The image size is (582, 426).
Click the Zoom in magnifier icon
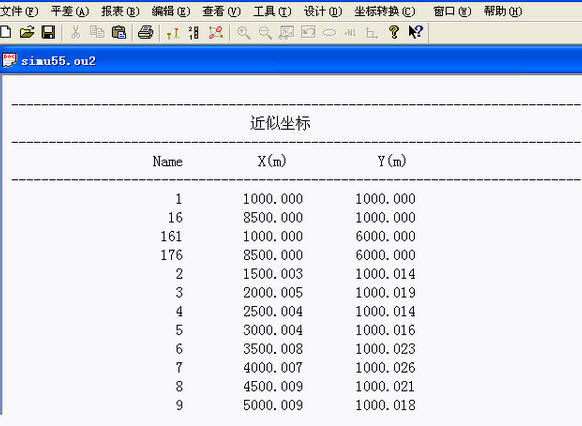[243, 33]
